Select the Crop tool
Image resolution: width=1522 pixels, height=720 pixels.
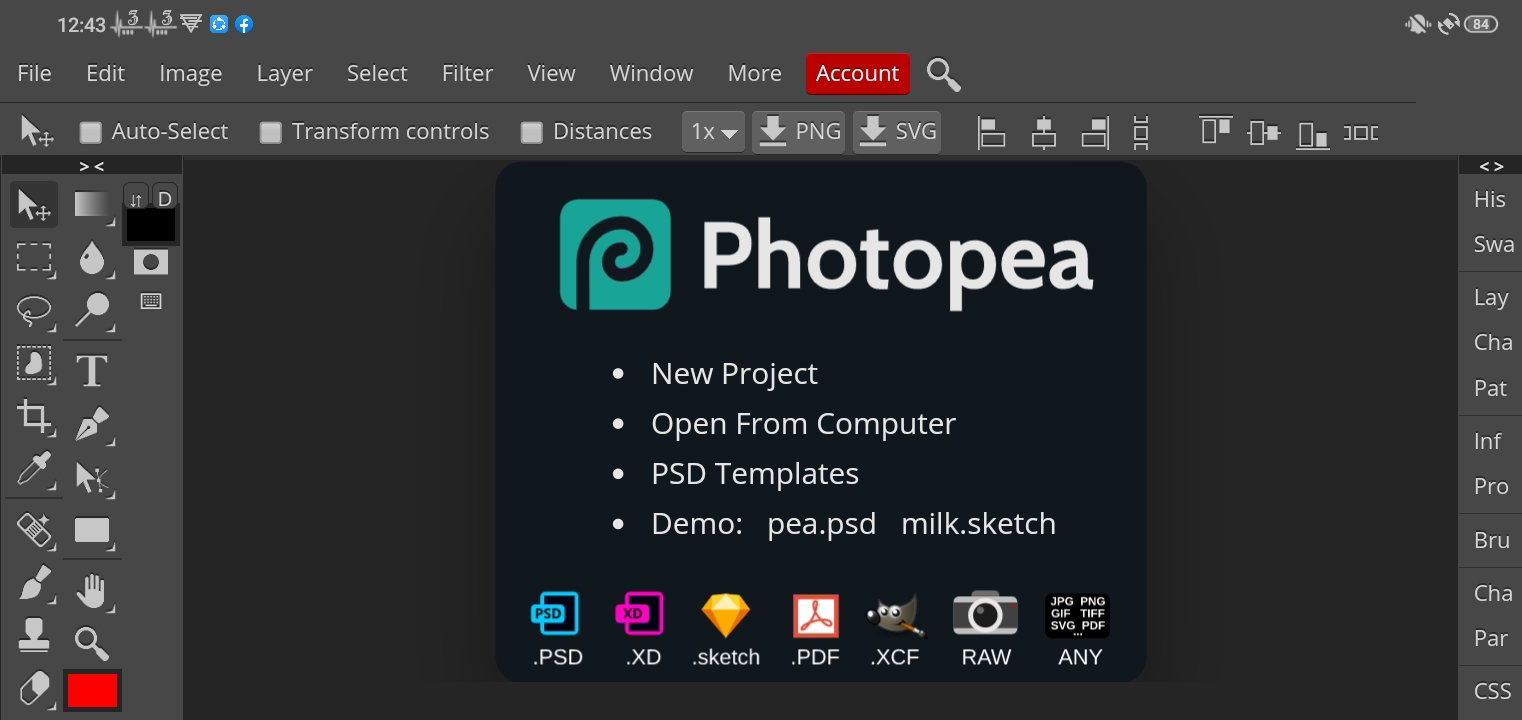[34, 417]
